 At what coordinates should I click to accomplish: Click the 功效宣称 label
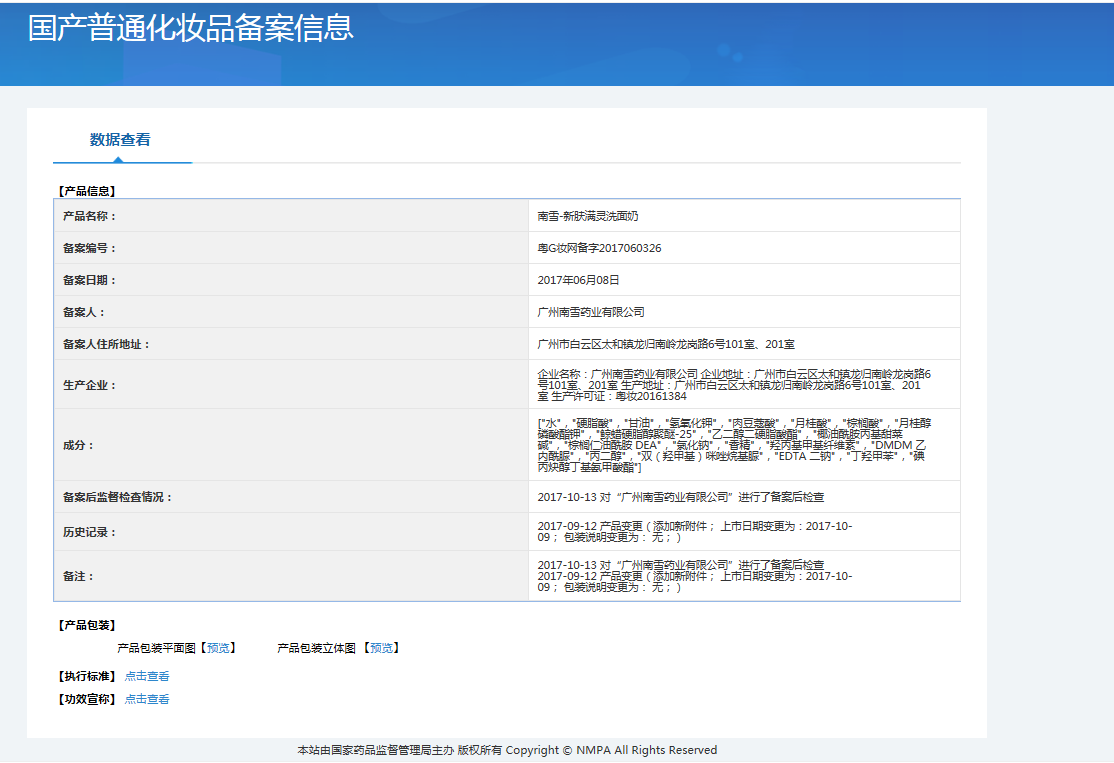(87, 699)
